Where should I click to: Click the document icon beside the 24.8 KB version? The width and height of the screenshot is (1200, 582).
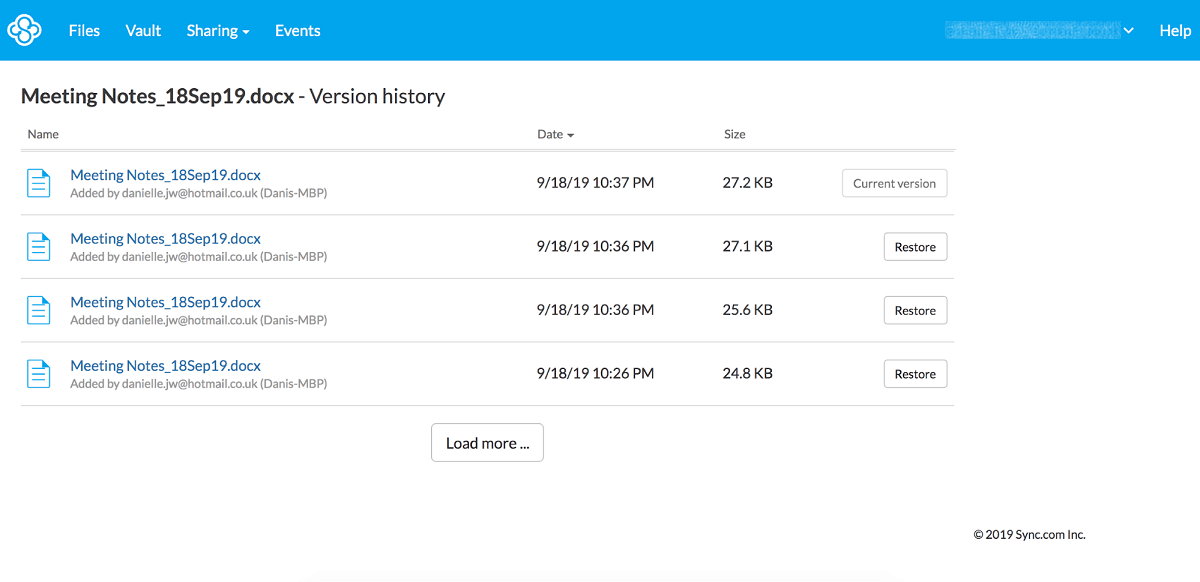click(38, 374)
